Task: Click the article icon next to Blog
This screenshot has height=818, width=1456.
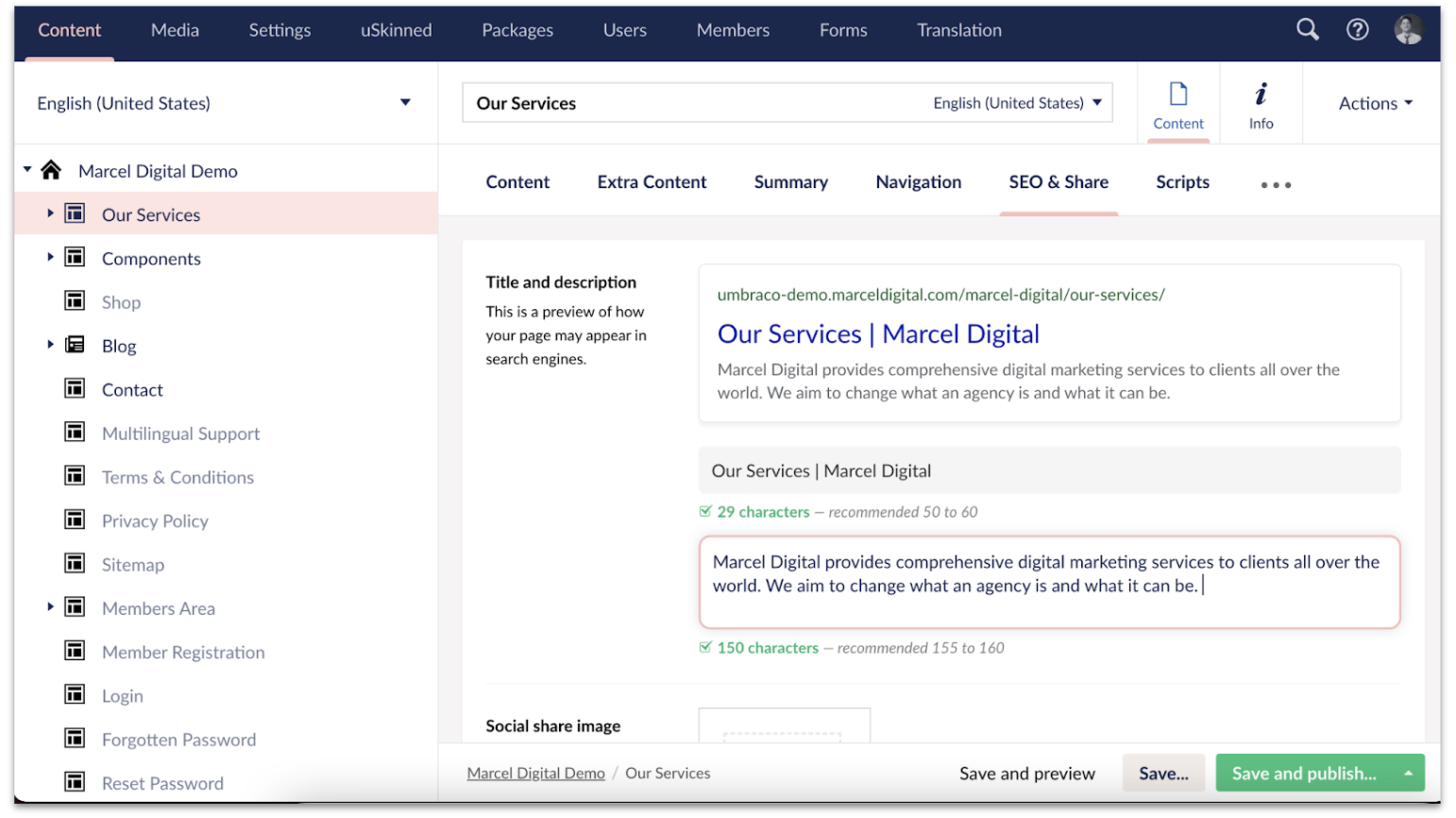Action: coord(75,345)
